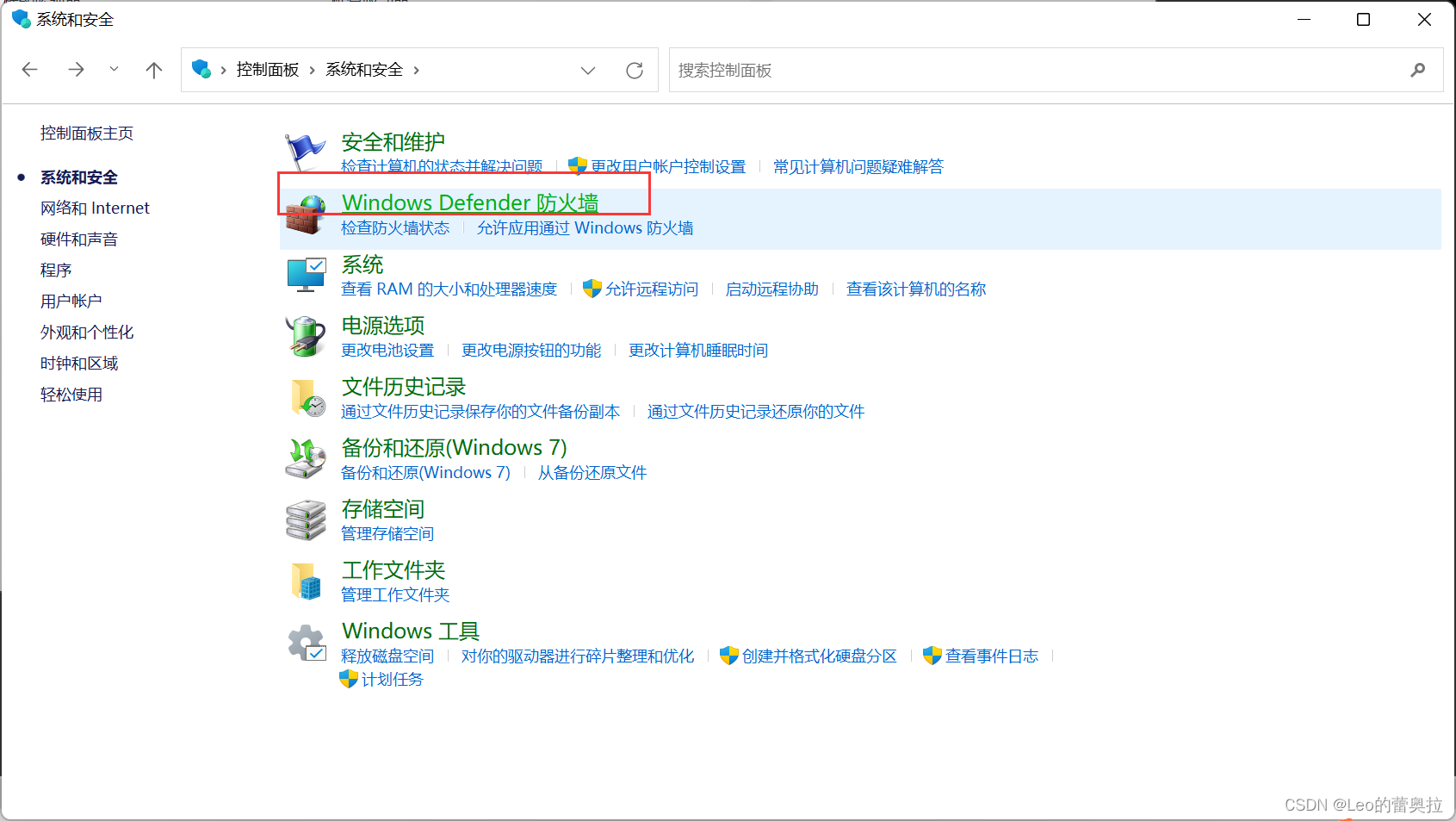
Task: Refresh the control panel view
Action: point(635,70)
